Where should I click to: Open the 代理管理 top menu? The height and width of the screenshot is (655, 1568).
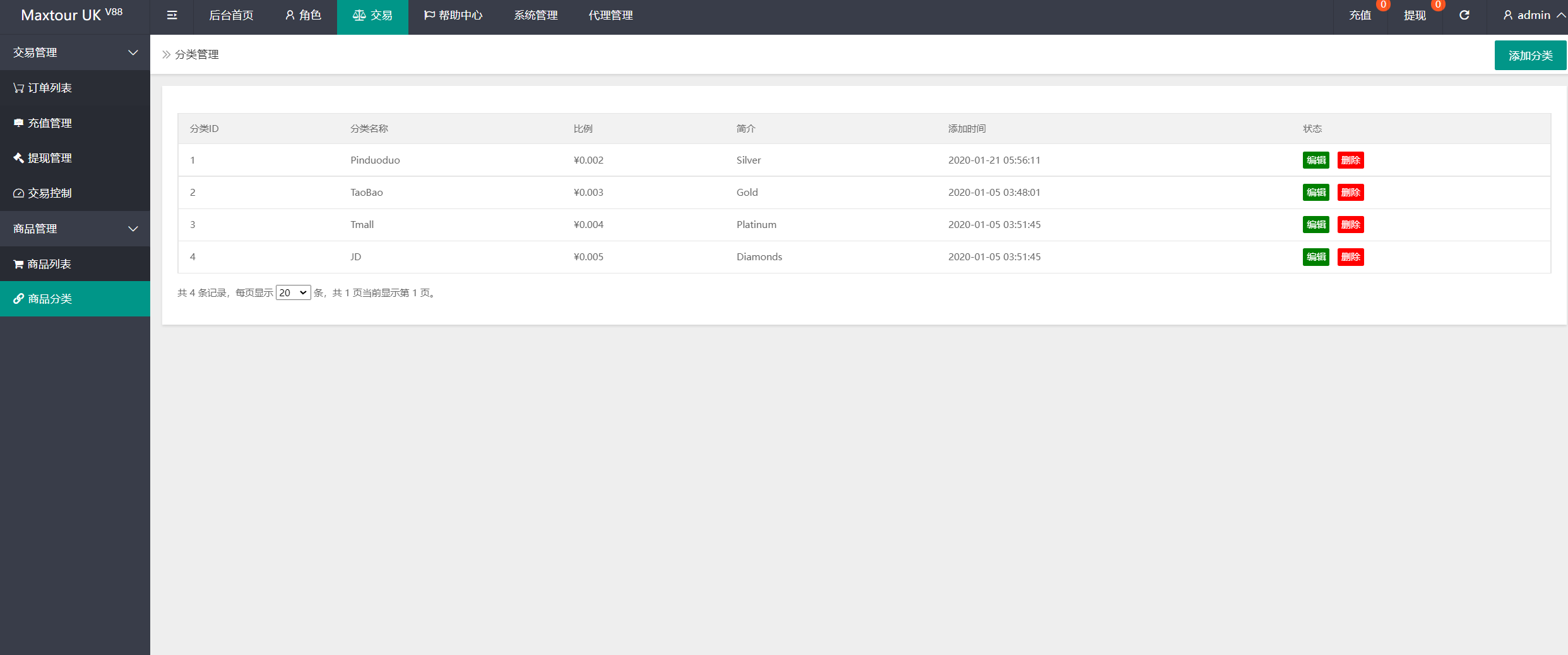pos(610,15)
